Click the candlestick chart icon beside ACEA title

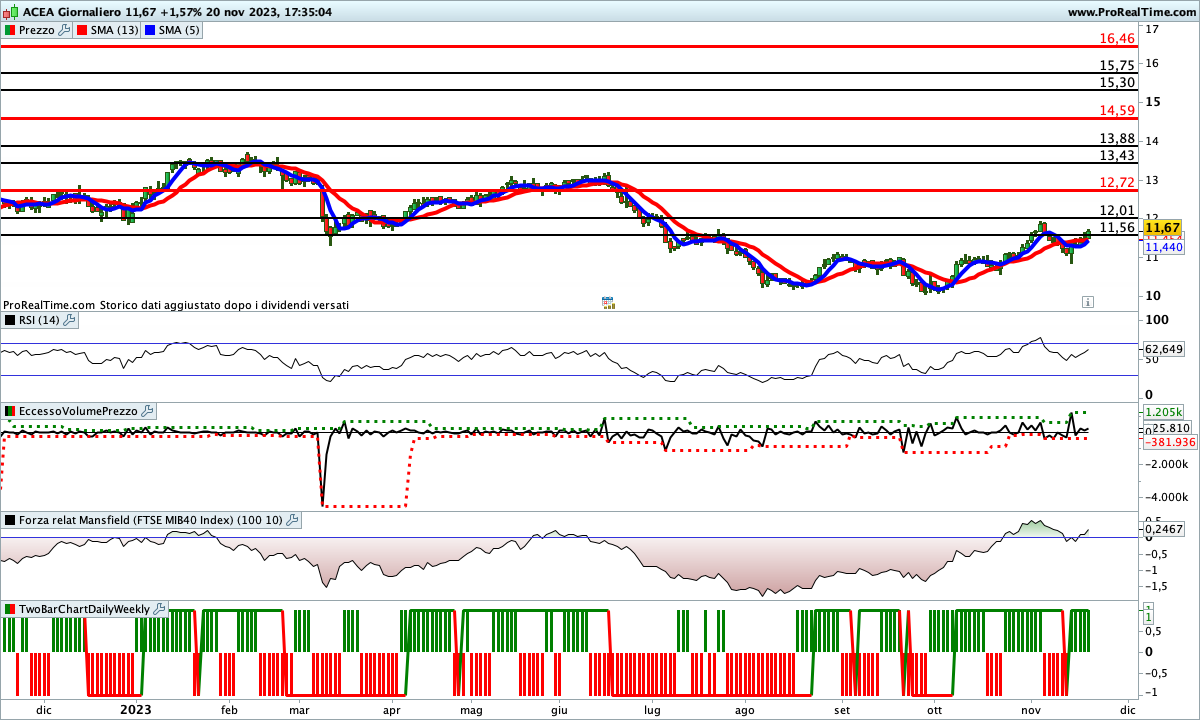10,12
